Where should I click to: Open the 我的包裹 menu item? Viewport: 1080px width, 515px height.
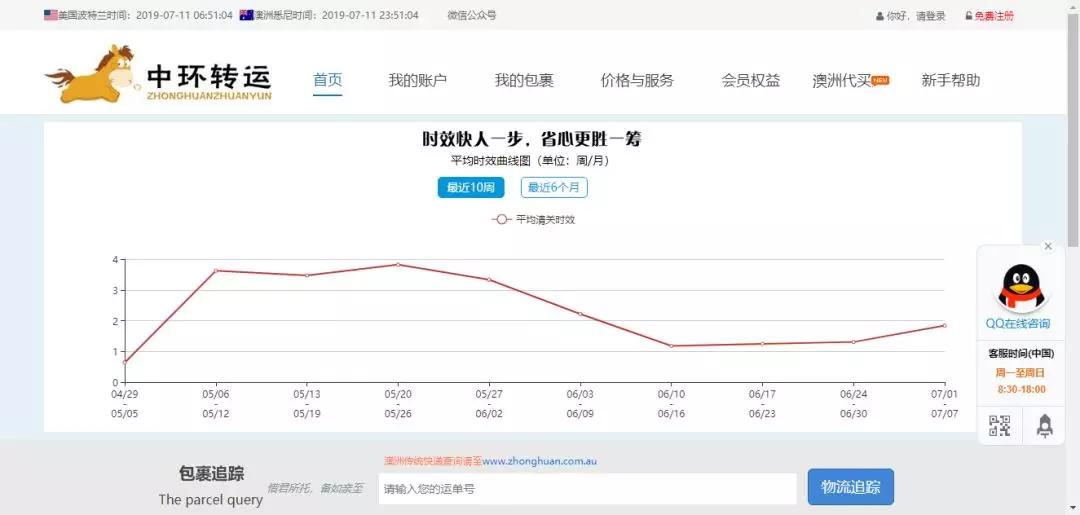coord(523,80)
